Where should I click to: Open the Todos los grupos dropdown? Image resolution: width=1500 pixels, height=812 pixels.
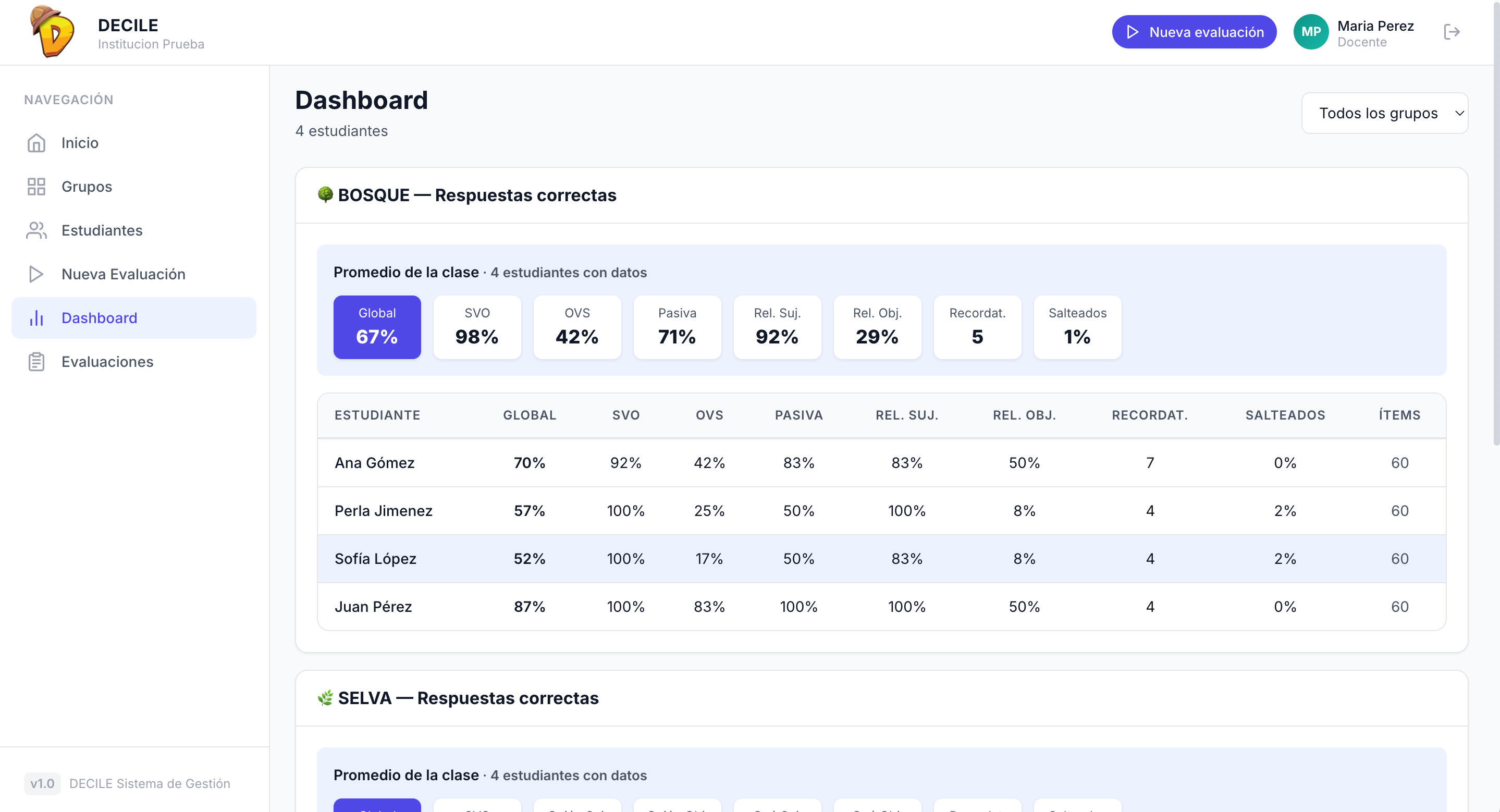pyautogui.click(x=1385, y=113)
